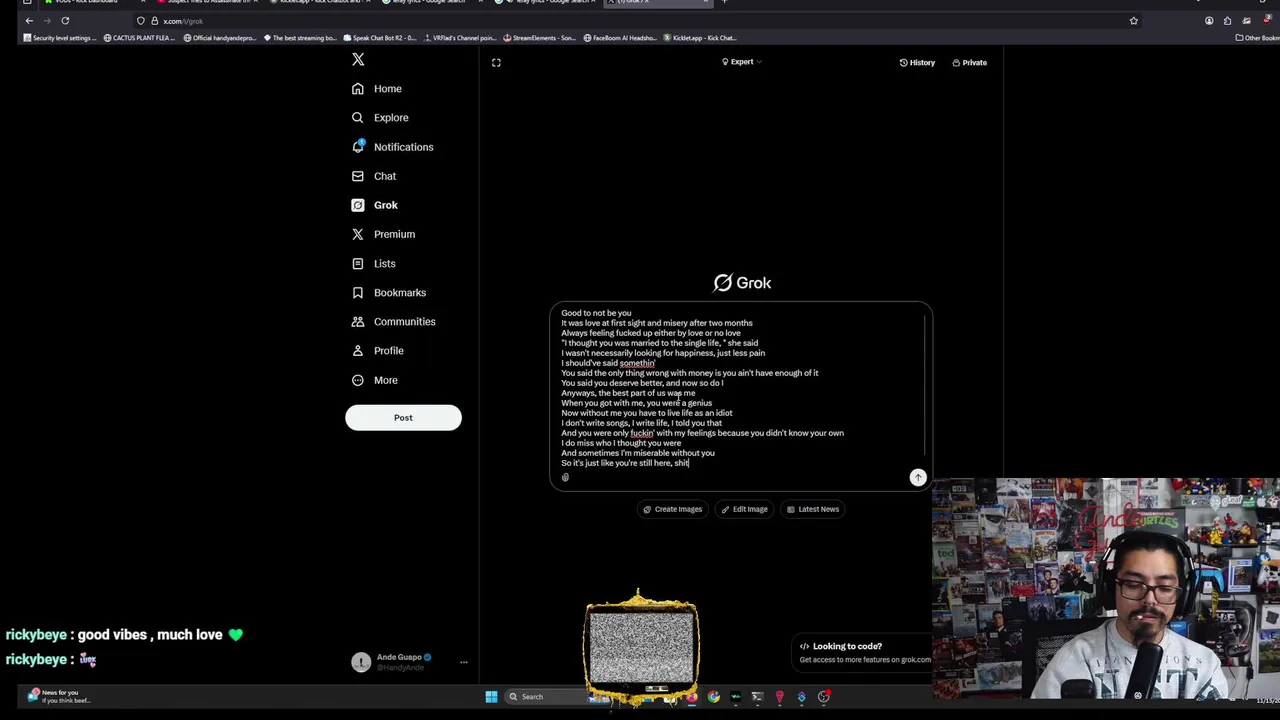
Task: Open Chrome from the taskbar
Action: pos(713,697)
